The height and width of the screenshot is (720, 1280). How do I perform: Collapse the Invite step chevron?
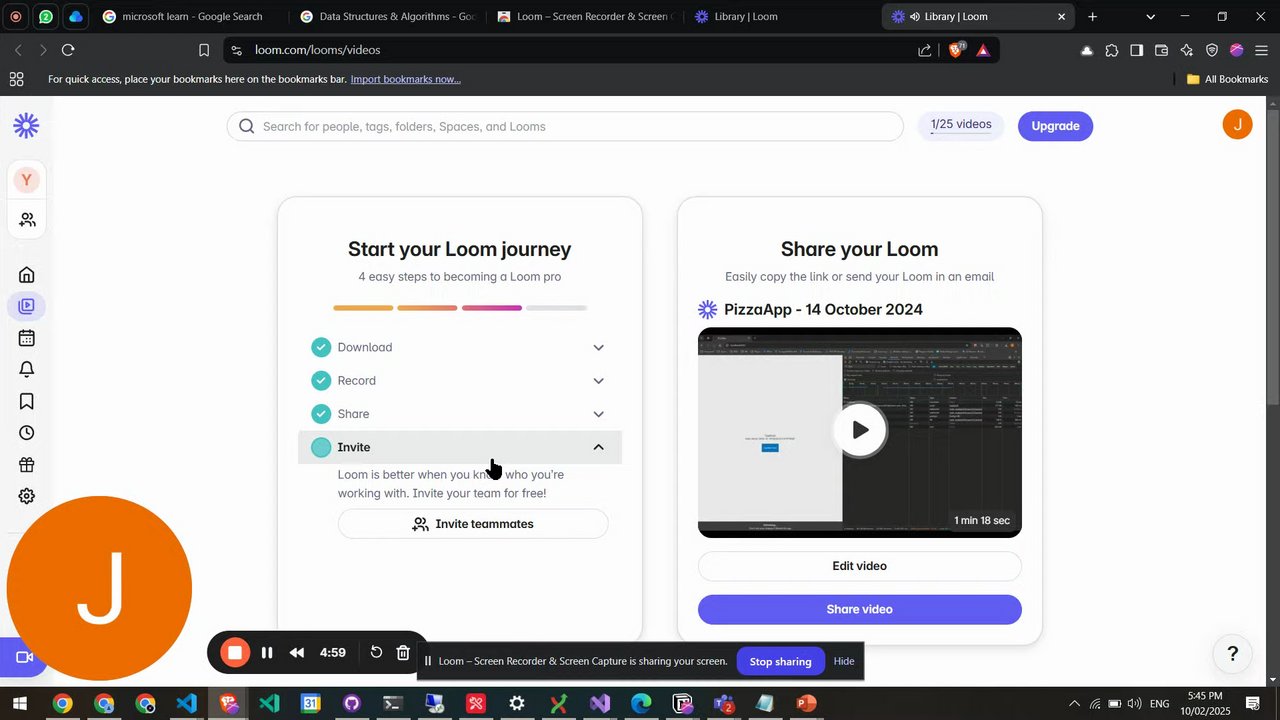598,447
